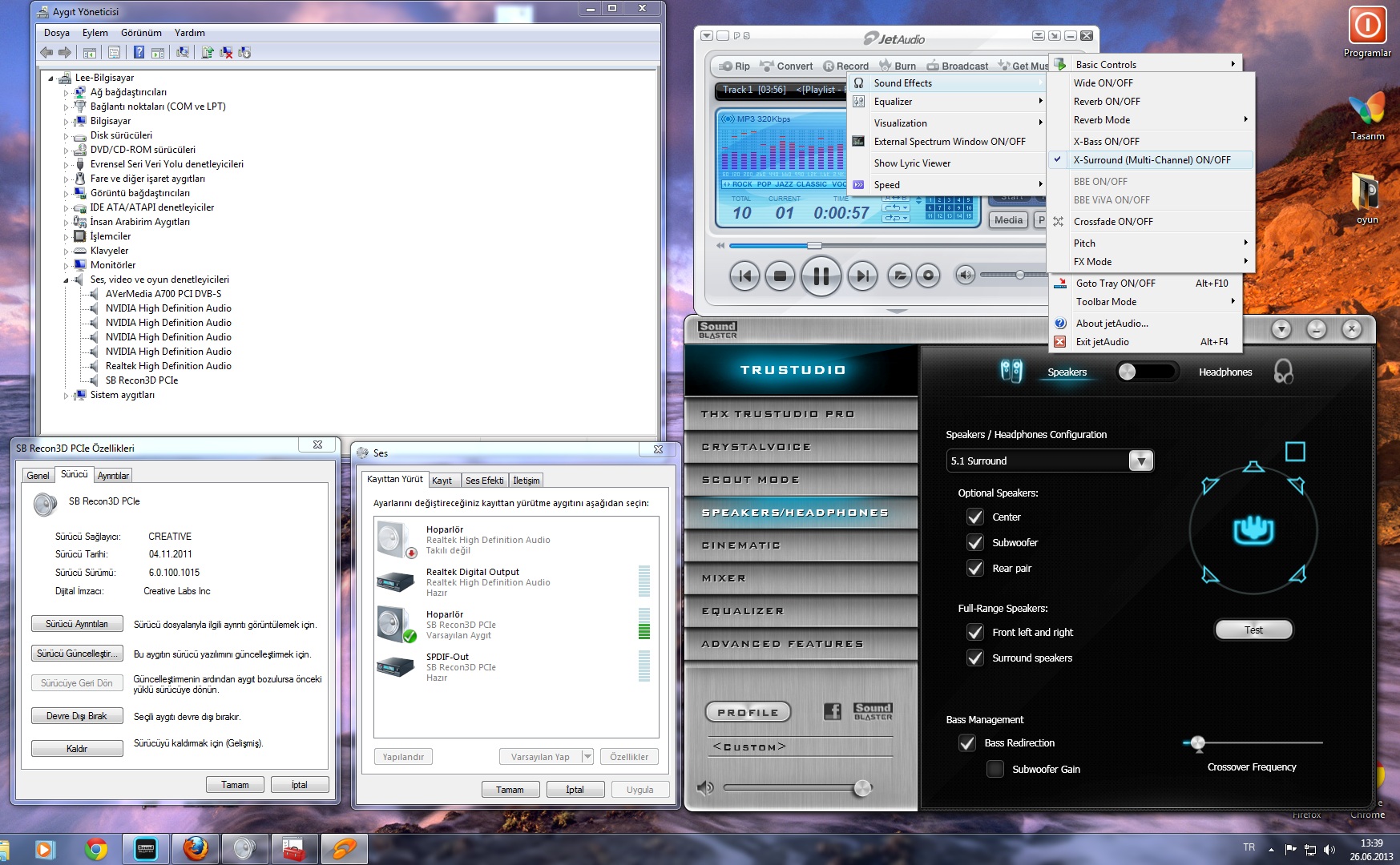Click the Record toolbar item in JetAudio
The image size is (1400, 865).
[846, 66]
